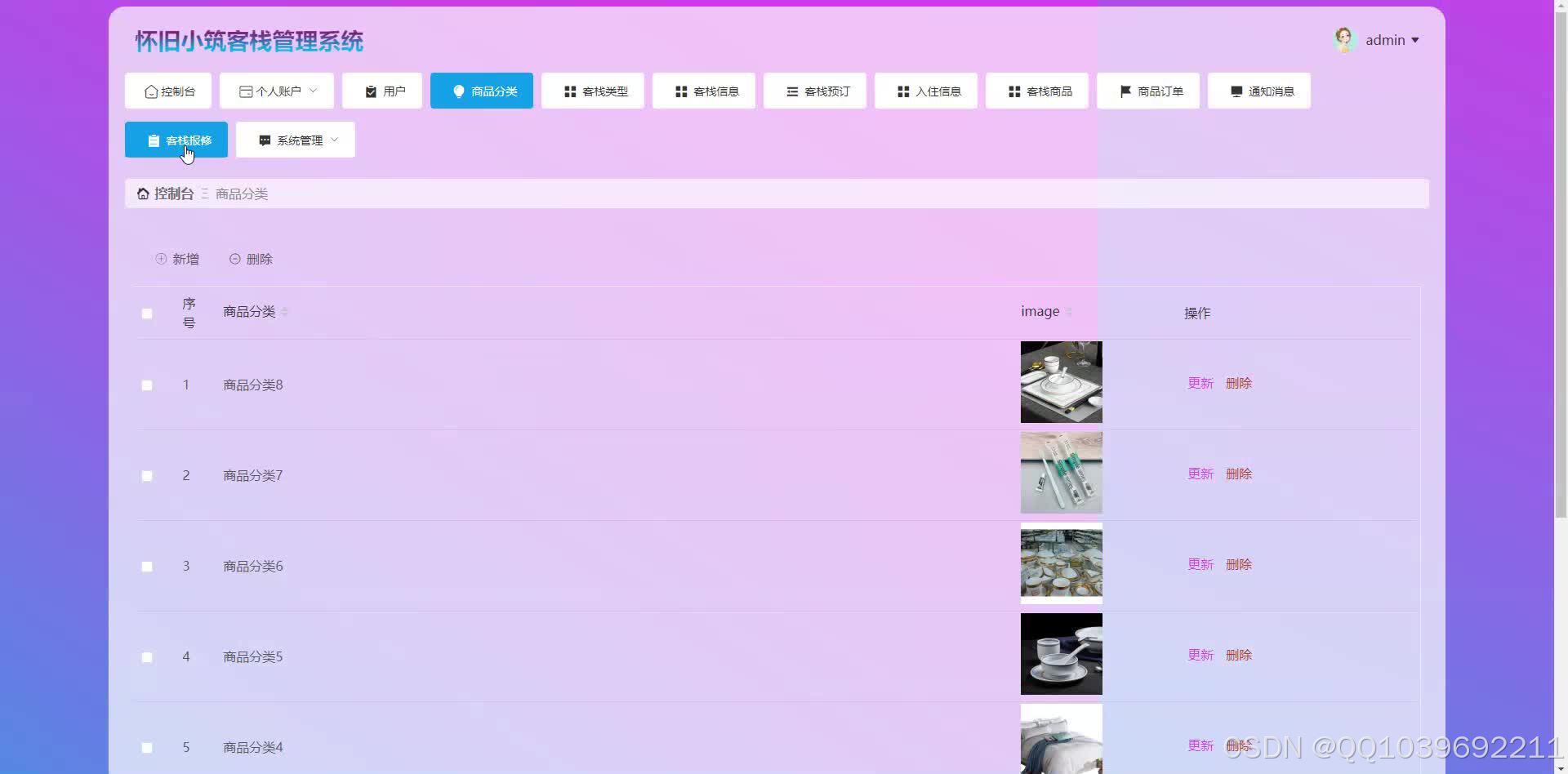Open 客栈预订 menu
The width and height of the screenshot is (1568, 774).
[815, 91]
